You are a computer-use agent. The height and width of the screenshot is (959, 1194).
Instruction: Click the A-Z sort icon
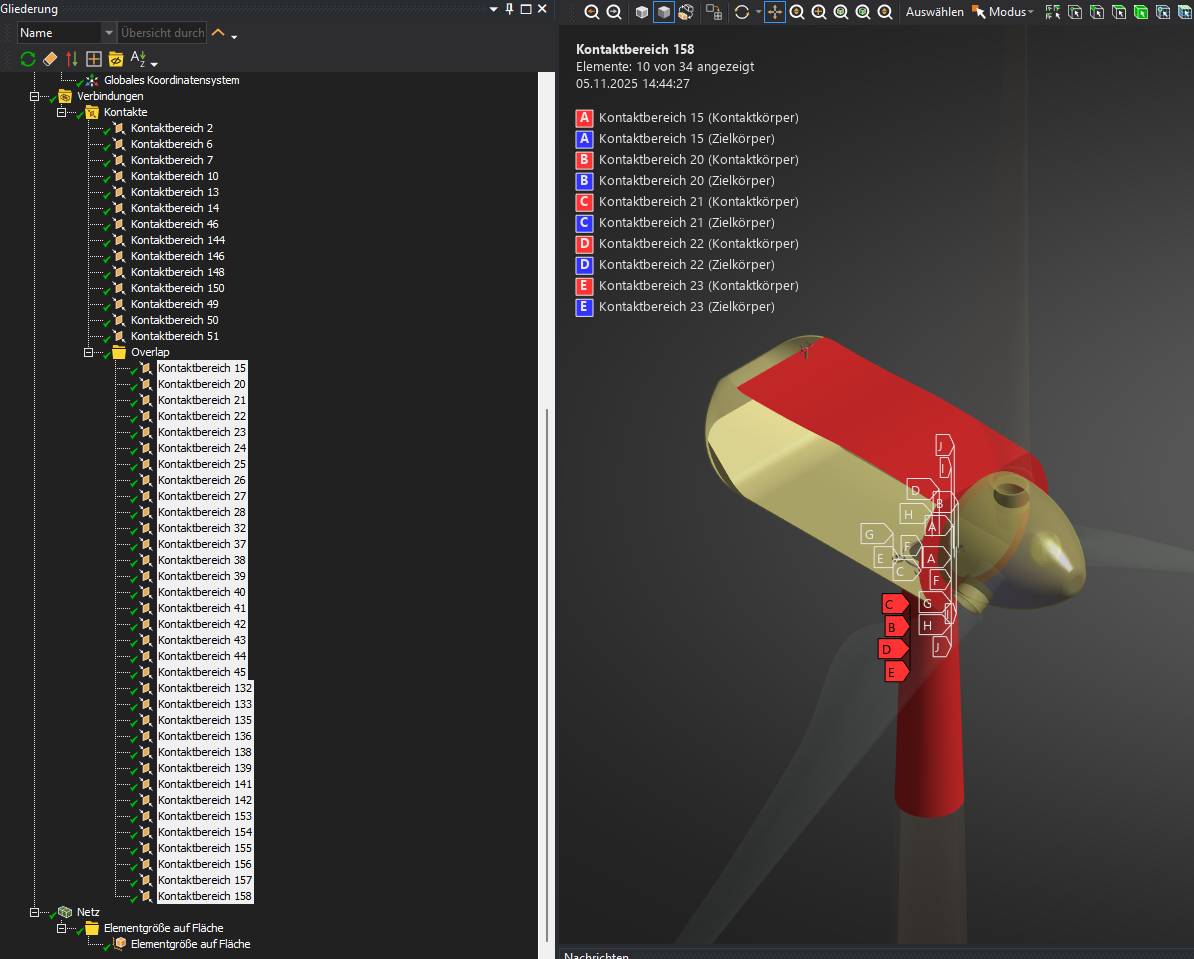coord(139,59)
